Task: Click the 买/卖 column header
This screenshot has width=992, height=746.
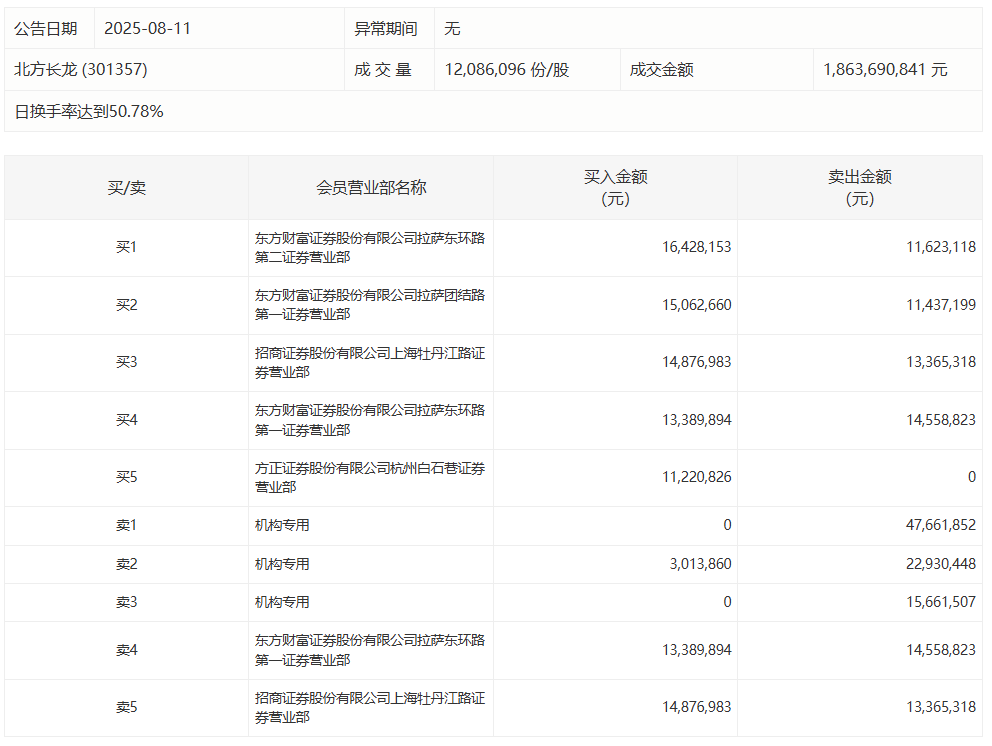Action: tap(127, 188)
